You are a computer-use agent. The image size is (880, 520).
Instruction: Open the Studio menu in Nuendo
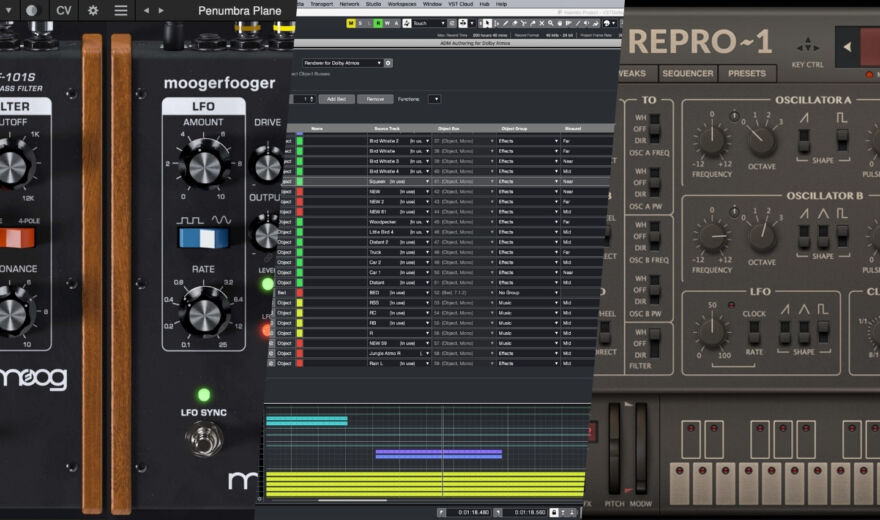pos(373,4)
